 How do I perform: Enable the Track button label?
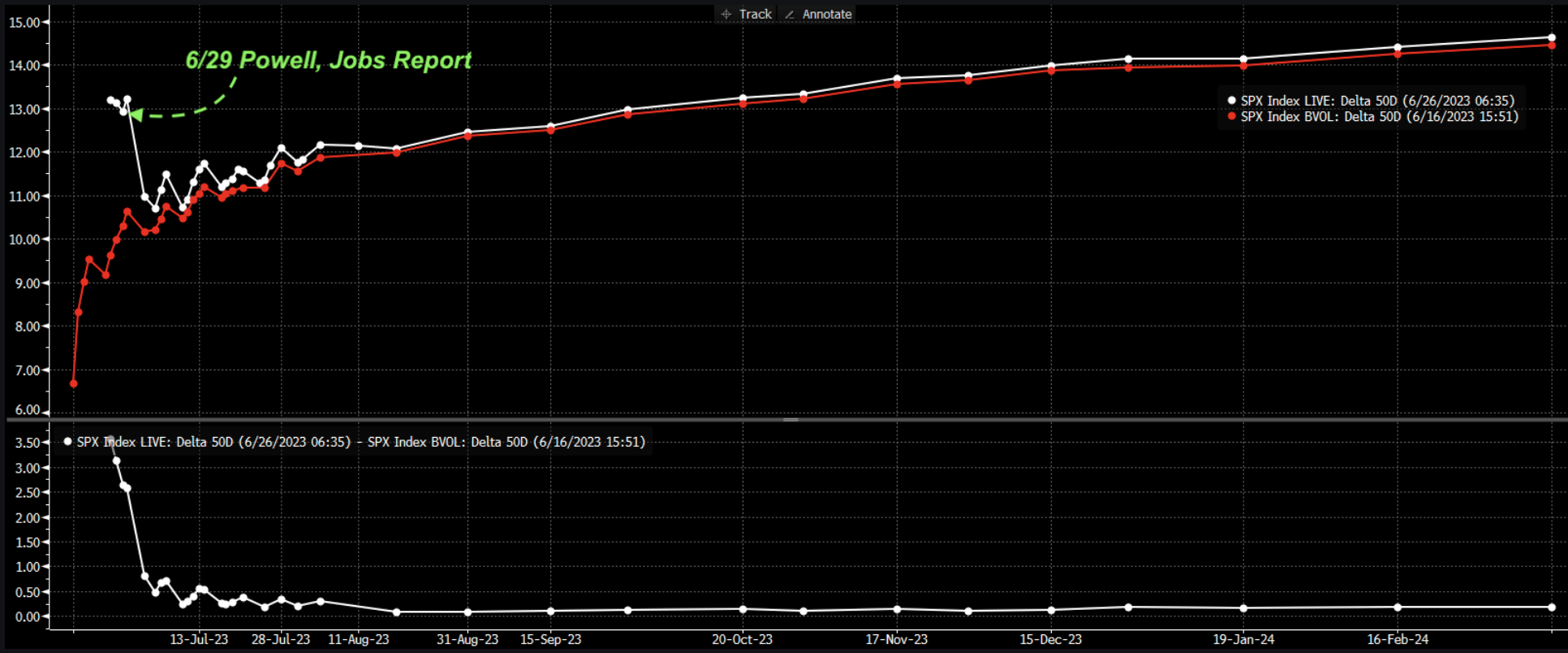point(756,14)
